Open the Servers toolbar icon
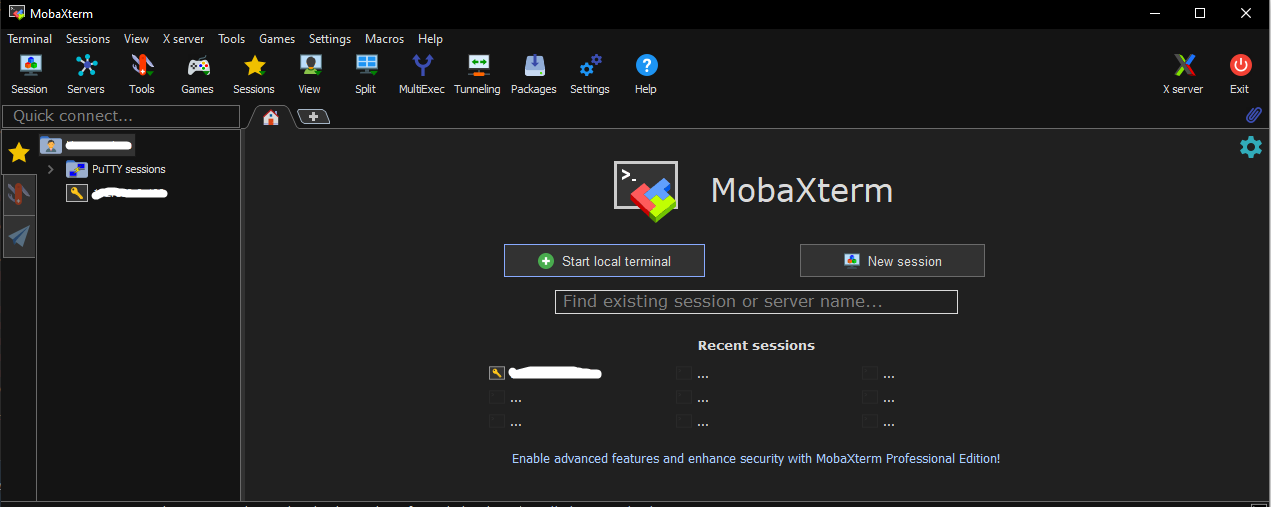This screenshot has width=1271, height=507. click(86, 74)
